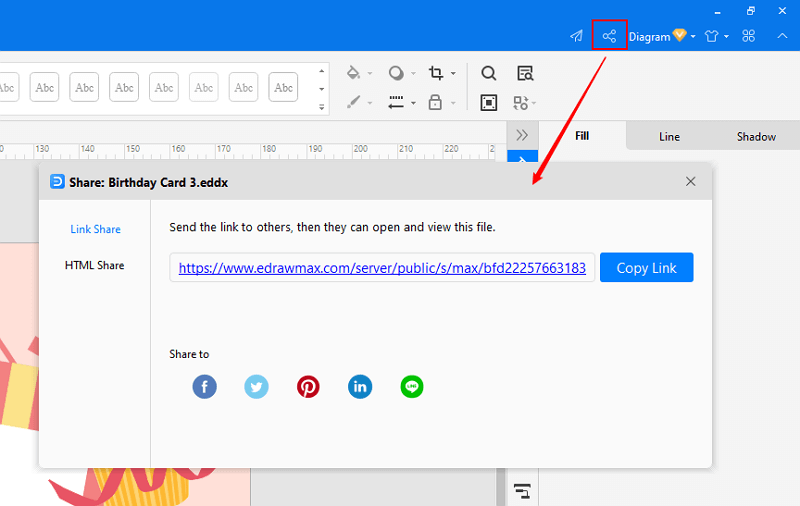Share to Twitter
This screenshot has height=506, width=800.
[x=257, y=387]
